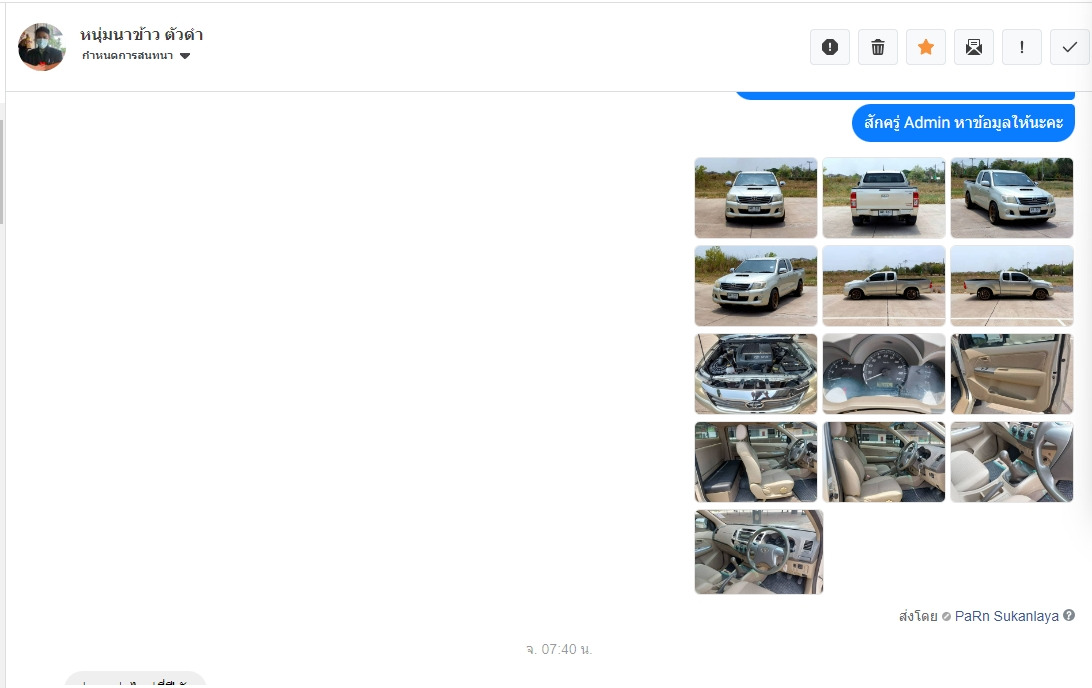Flag conversation with the plain exclamation mark icon
This screenshot has height=688, width=1092.
[1022, 47]
